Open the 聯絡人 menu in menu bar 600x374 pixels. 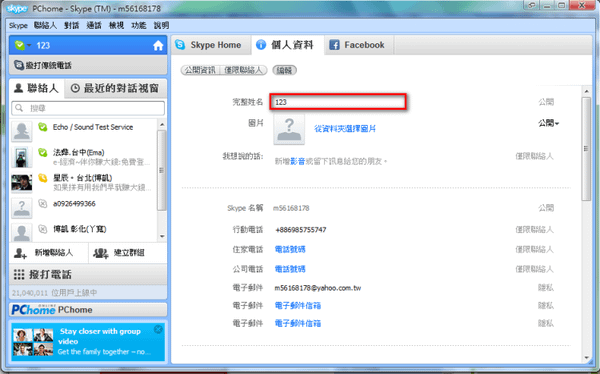pos(45,25)
